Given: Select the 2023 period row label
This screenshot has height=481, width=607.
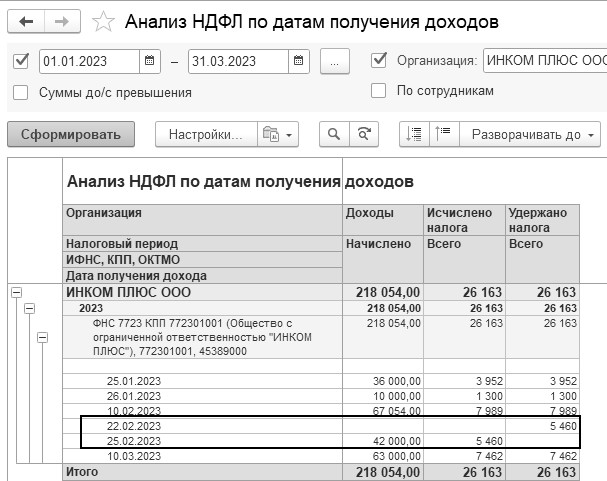Looking at the screenshot, I should (x=91, y=308).
